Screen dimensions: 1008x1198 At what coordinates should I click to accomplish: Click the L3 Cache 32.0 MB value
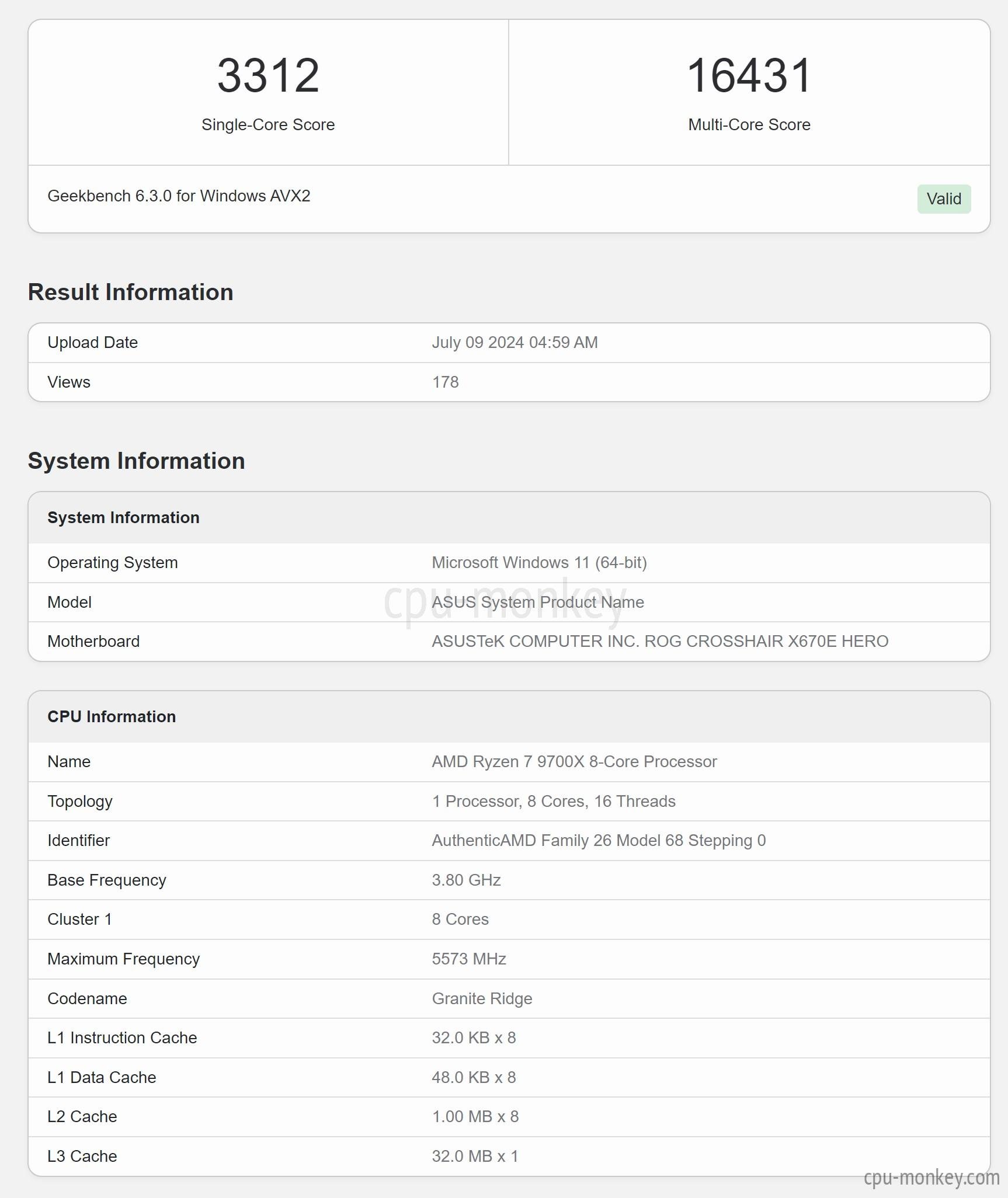(475, 1157)
